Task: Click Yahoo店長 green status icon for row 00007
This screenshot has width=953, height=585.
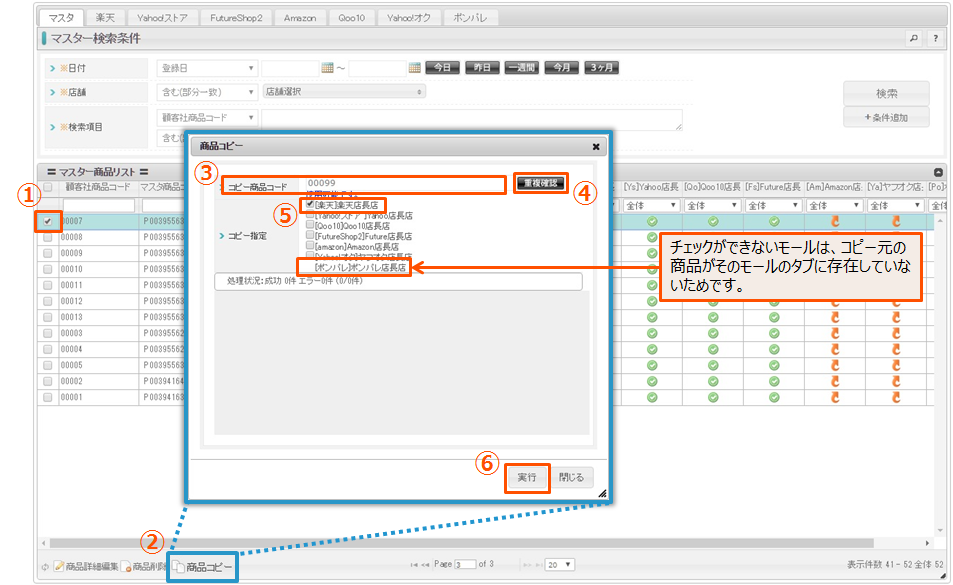Action: 652,221
